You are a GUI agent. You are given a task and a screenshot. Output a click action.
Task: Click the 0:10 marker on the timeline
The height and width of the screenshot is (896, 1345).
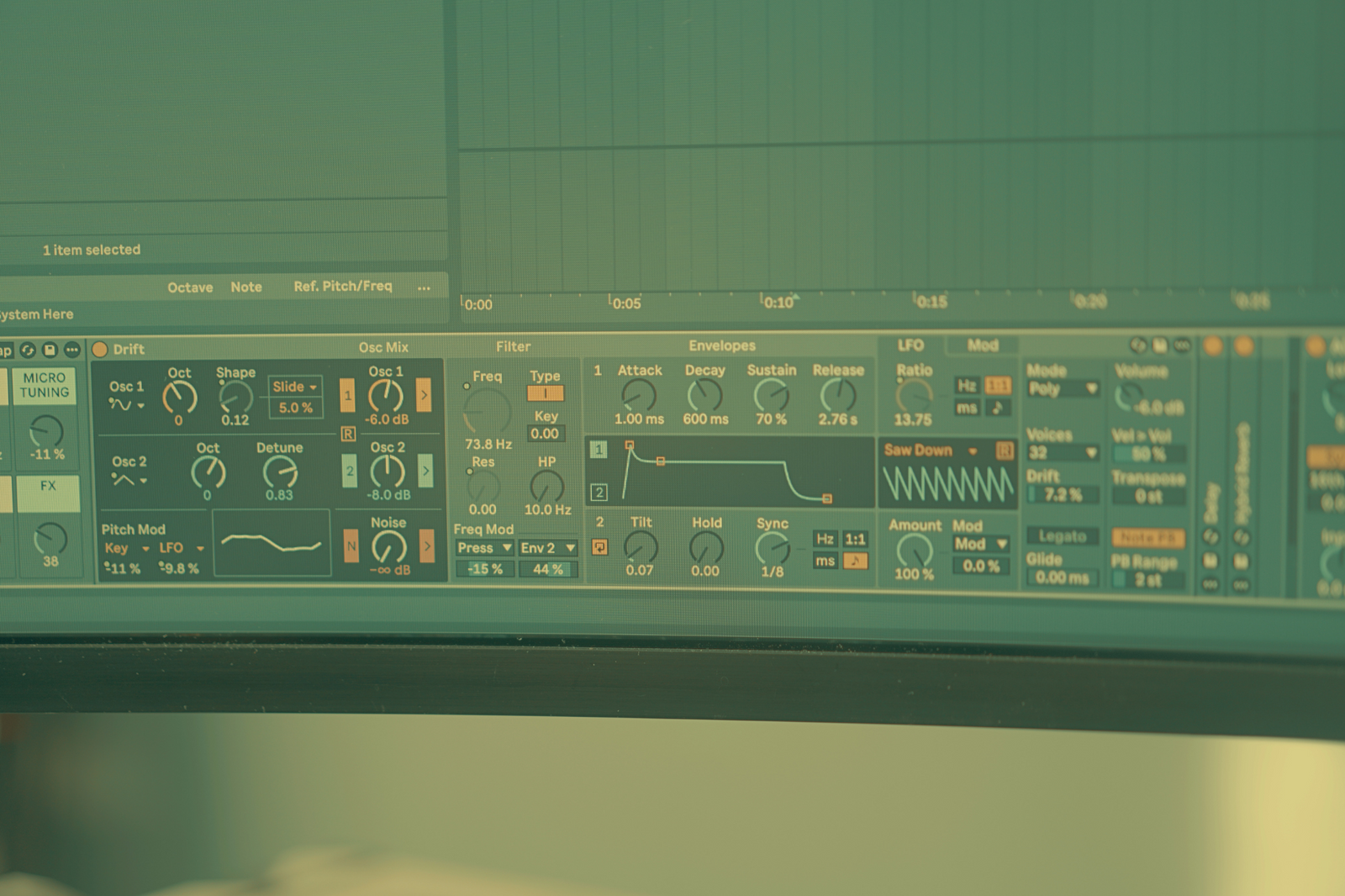point(778,302)
